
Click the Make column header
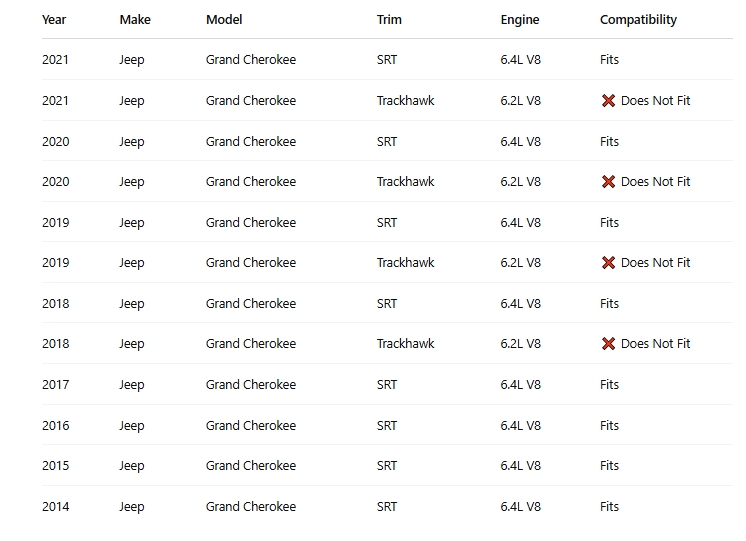click(x=135, y=20)
